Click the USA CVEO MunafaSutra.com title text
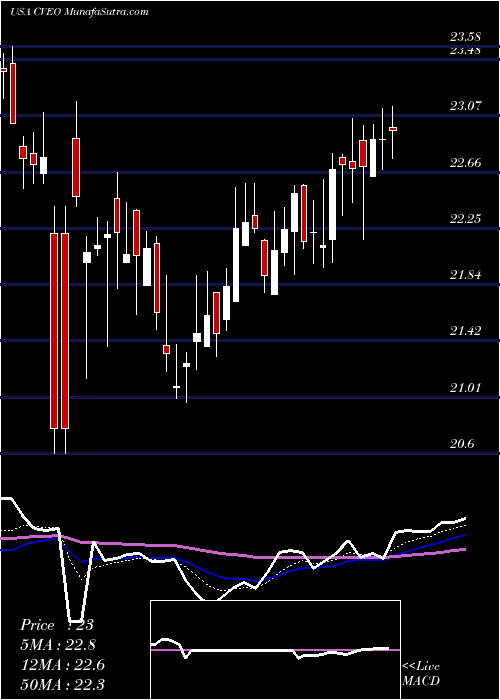Image resolution: width=500 pixels, height=700 pixels. (79, 12)
